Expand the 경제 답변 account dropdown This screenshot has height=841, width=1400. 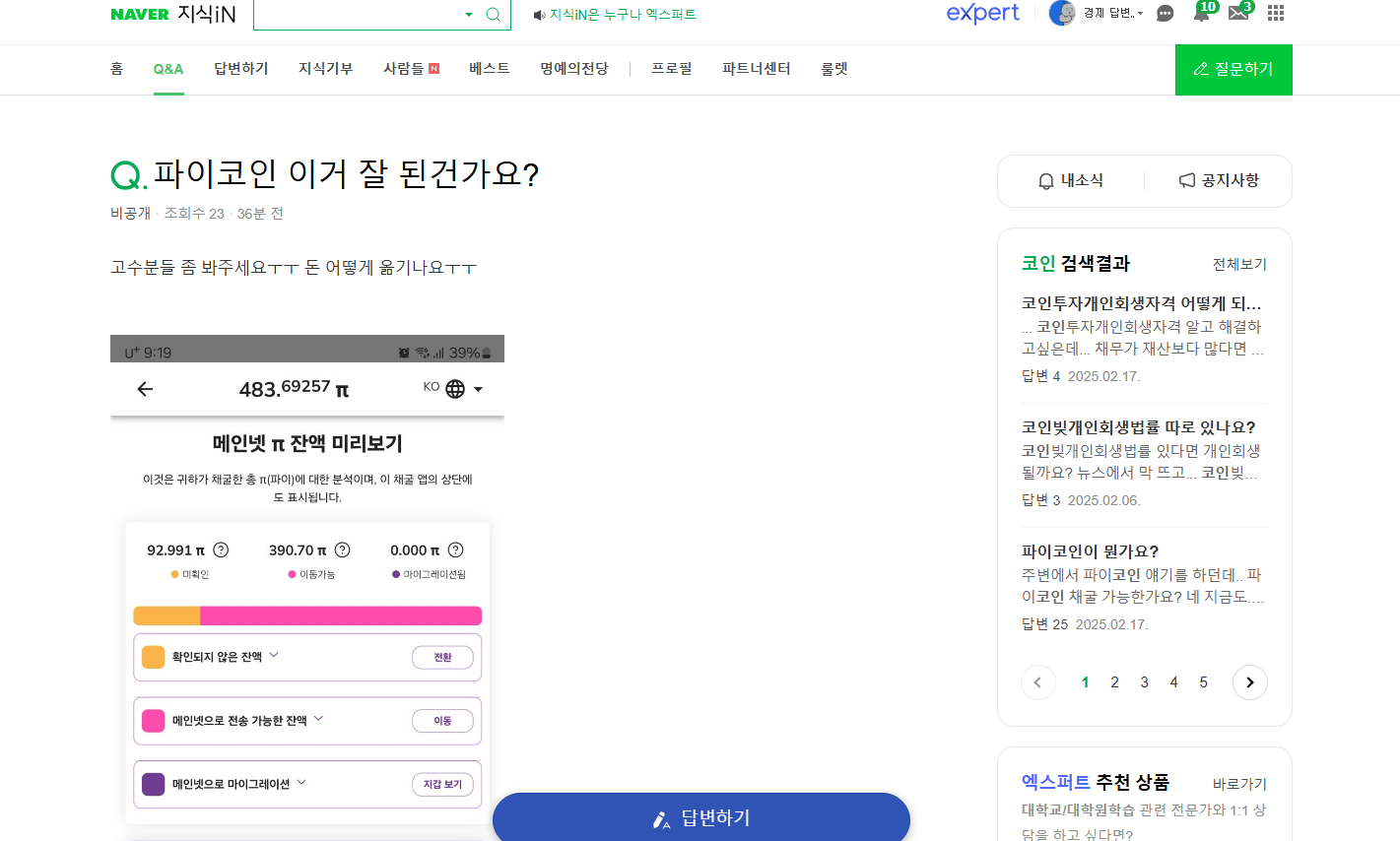[x=1113, y=14]
